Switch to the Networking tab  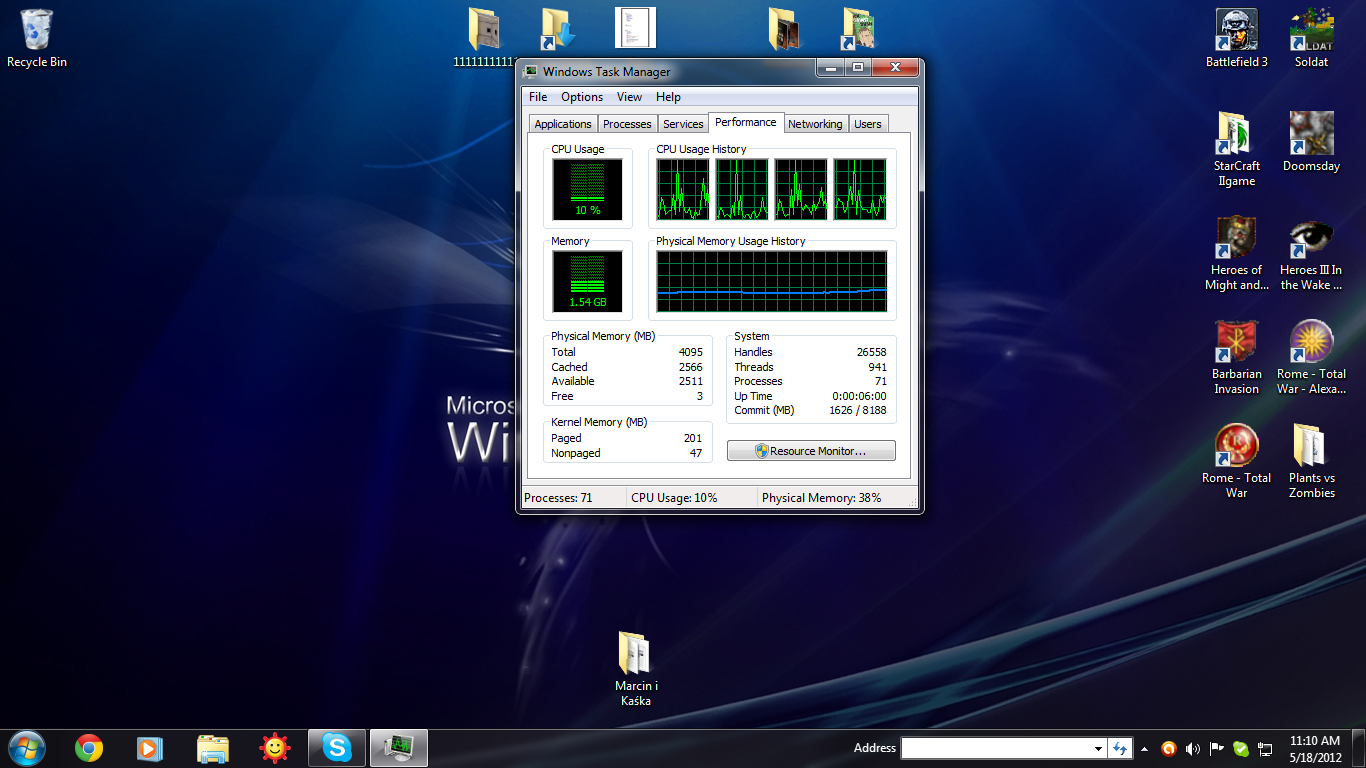tap(815, 124)
